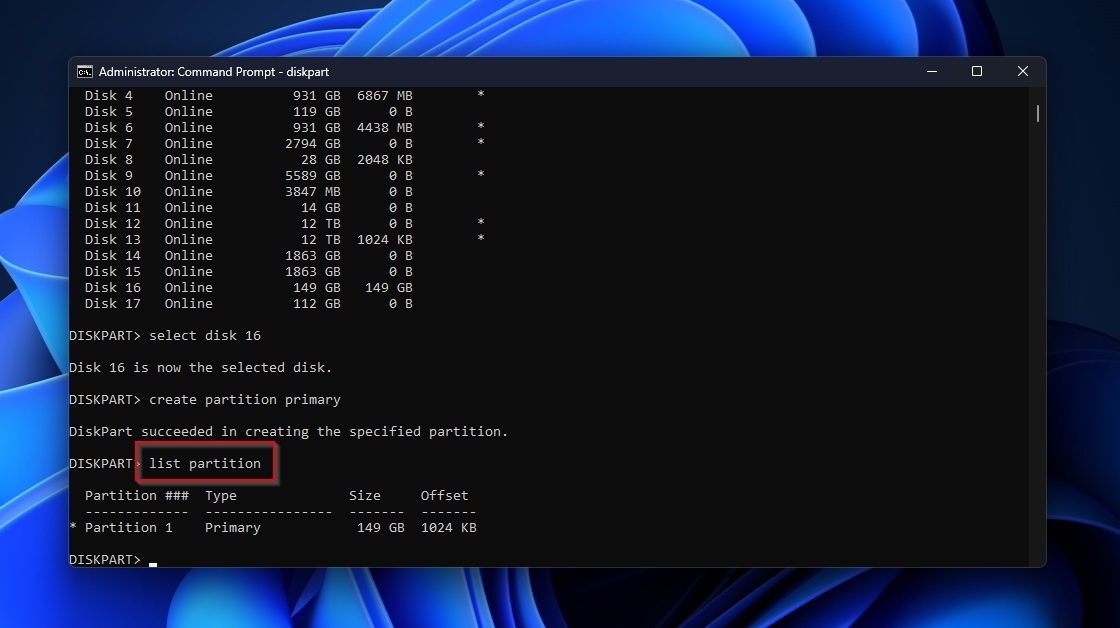Close the Administrator Command Prompt window
1120x628 pixels.
(1022, 72)
